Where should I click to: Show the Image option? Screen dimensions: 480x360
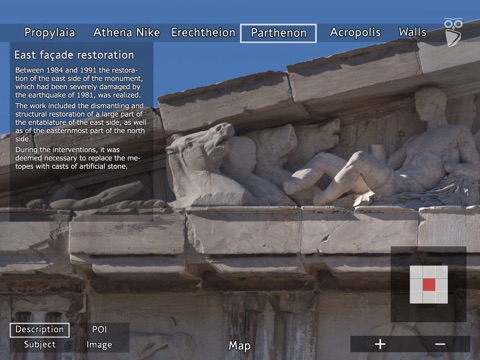pyautogui.click(x=99, y=345)
